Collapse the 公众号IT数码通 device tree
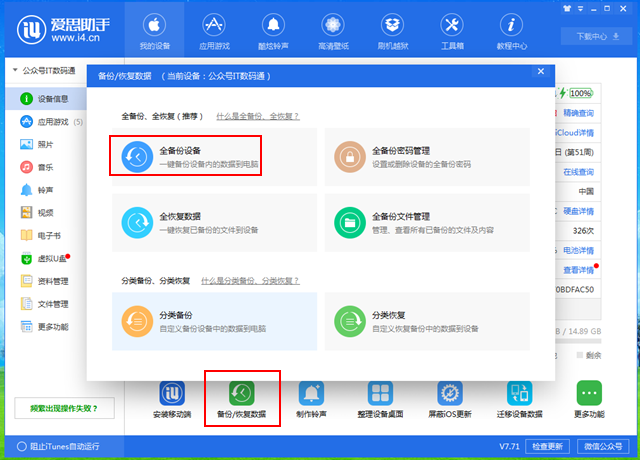Screen dimensions: 640x460 pyautogui.click(x=14, y=72)
